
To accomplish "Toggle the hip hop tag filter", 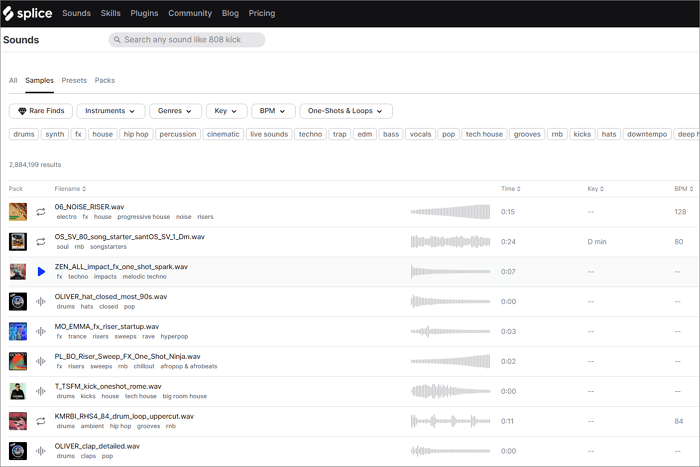I will click(135, 134).
